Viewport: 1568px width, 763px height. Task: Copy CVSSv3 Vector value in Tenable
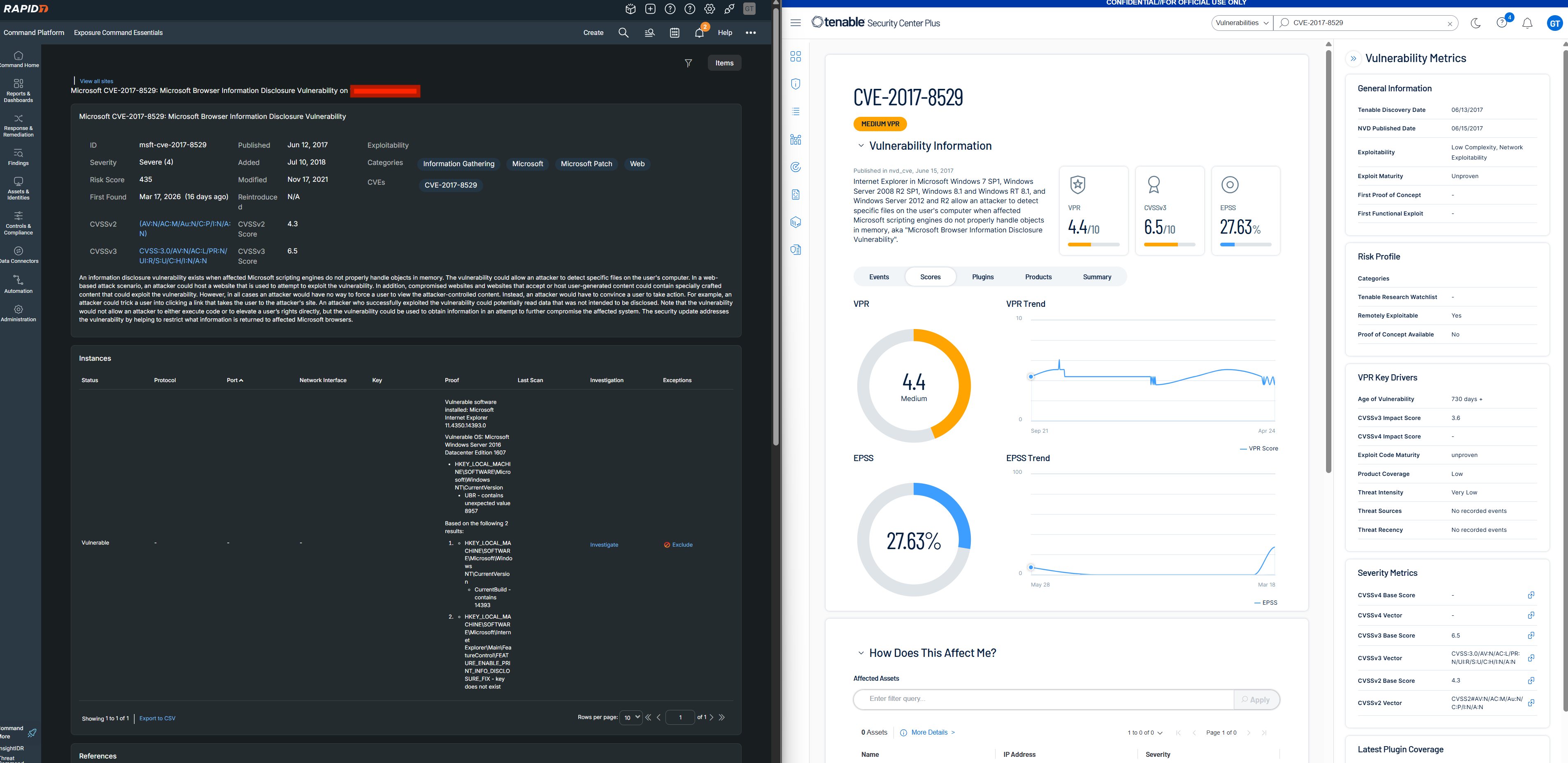tap(1531, 658)
